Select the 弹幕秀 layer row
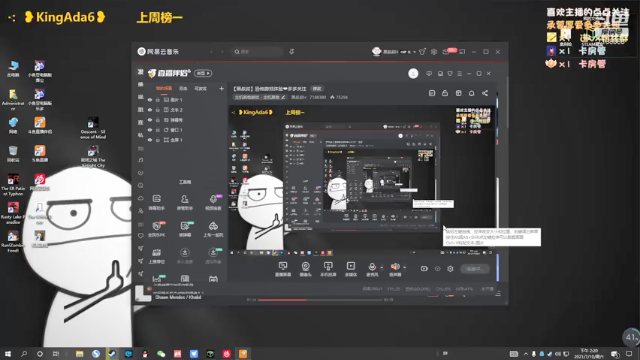This screenshot has height=360, width=640. [x=185, y=120]
